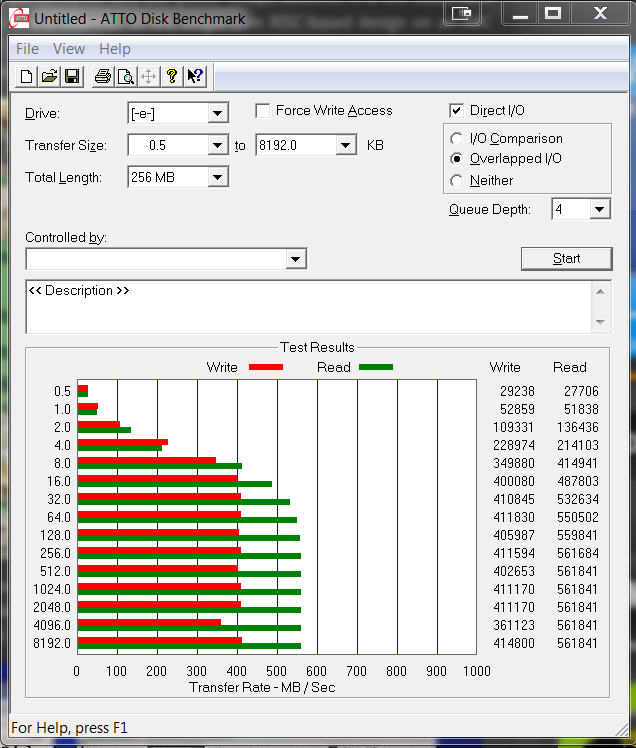The height and width of the screenshot is (748, 636).
Task: Uncheck the Direct I/O checkbox
Action: (x=457, y=111)
